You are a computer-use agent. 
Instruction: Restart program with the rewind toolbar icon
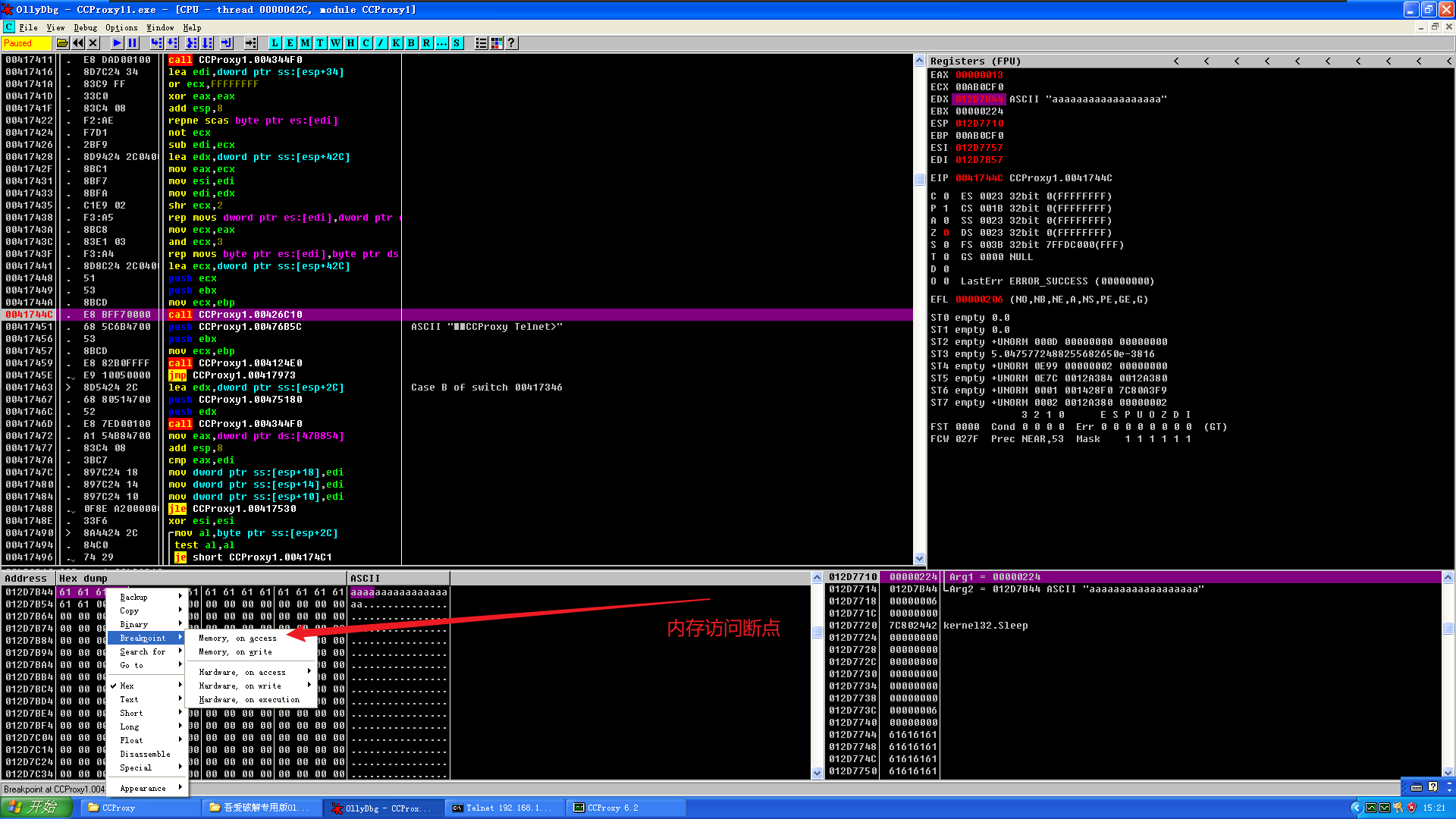tap(78, 43)
